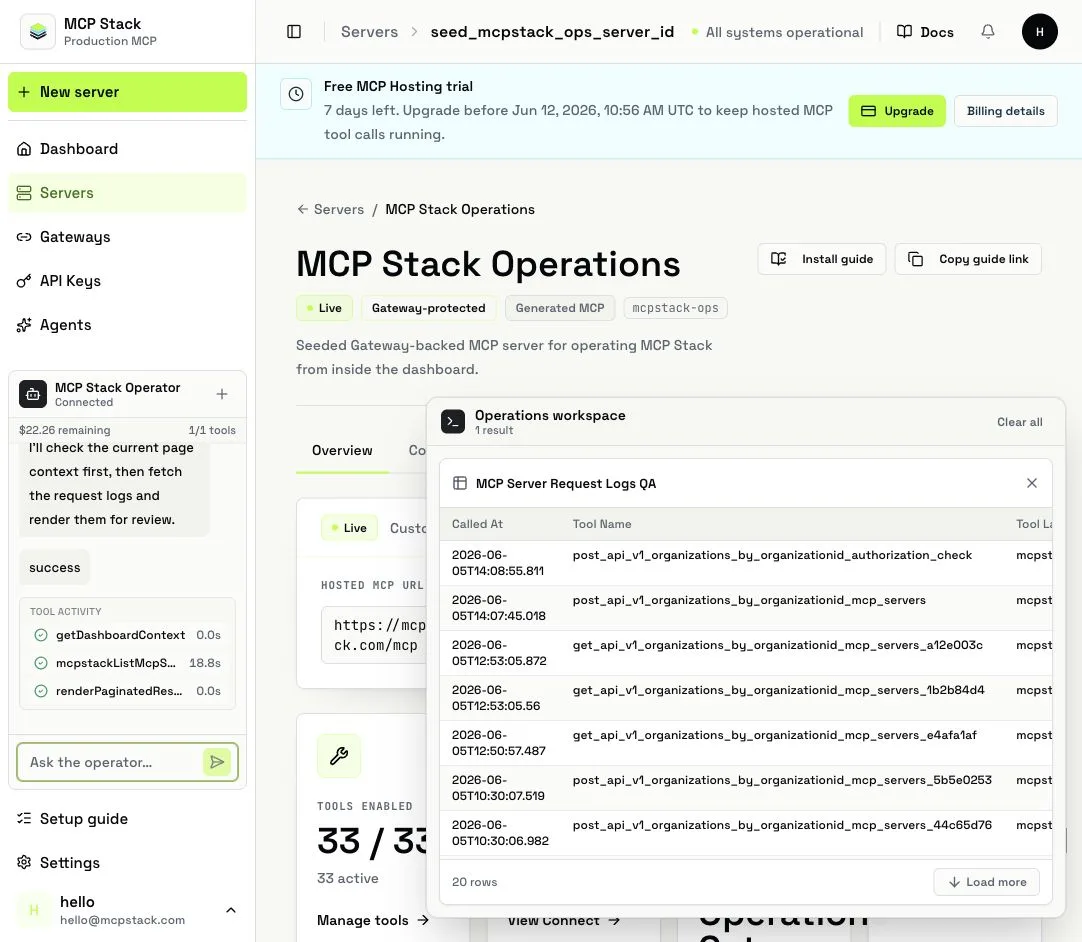This screenshot has width=1082, height=942.
Task: Select the mcp_servers_44c65d76 log row
Action: 745,832
